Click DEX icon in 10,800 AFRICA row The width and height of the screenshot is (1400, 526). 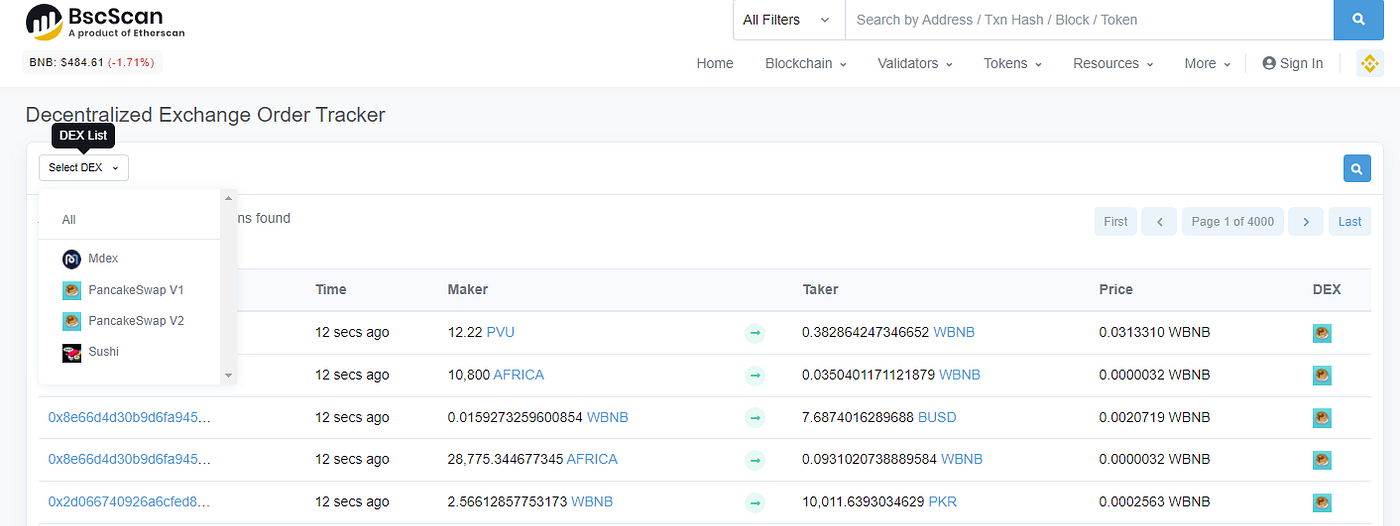coord(1322,375)
